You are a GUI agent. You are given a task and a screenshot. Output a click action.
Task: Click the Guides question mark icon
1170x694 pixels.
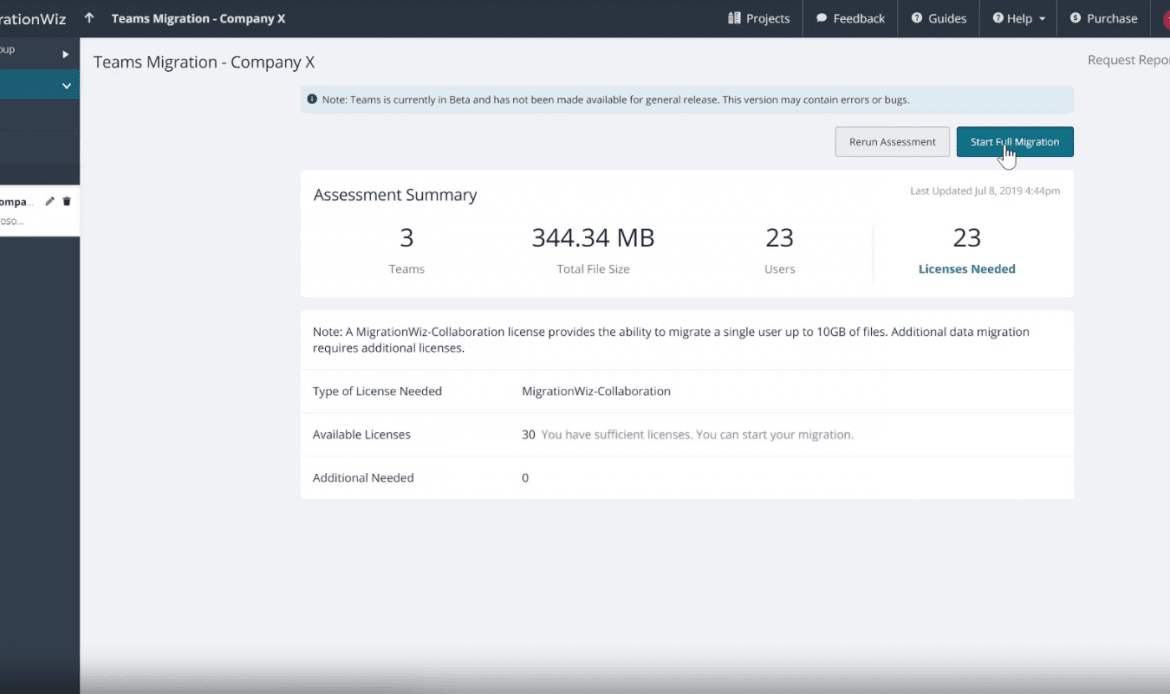pyautogui.click(x=916, y=18)
